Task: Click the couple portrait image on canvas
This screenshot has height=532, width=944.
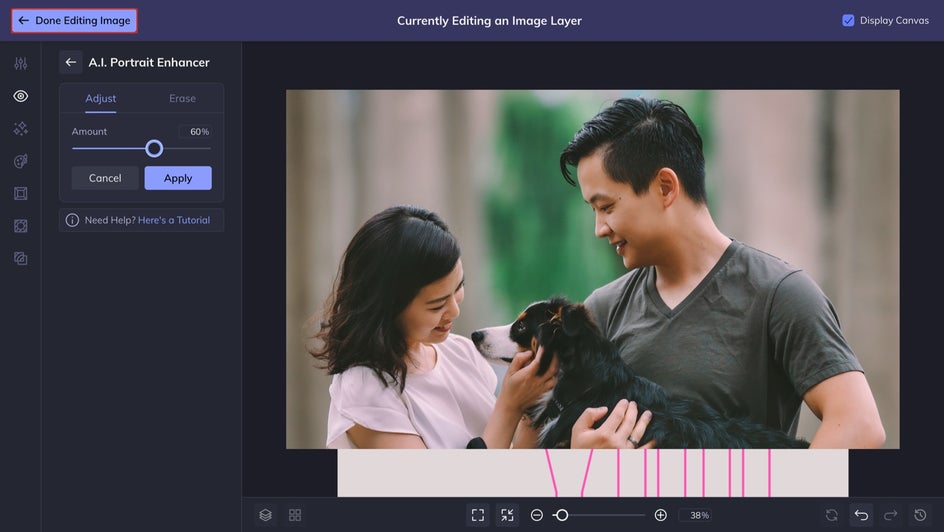Action: click(592, 269)
